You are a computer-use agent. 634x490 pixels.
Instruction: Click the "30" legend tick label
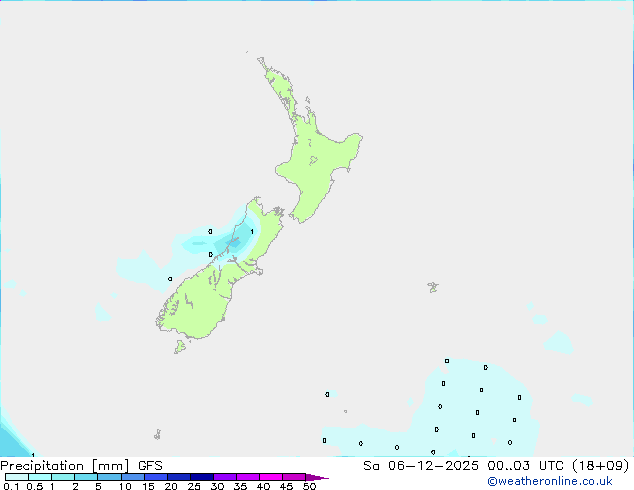217,486
